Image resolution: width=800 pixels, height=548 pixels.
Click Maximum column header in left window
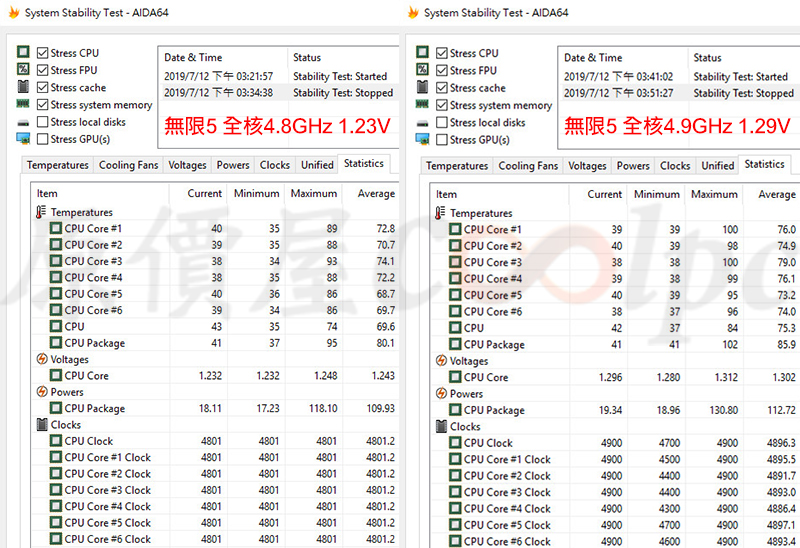314,193
